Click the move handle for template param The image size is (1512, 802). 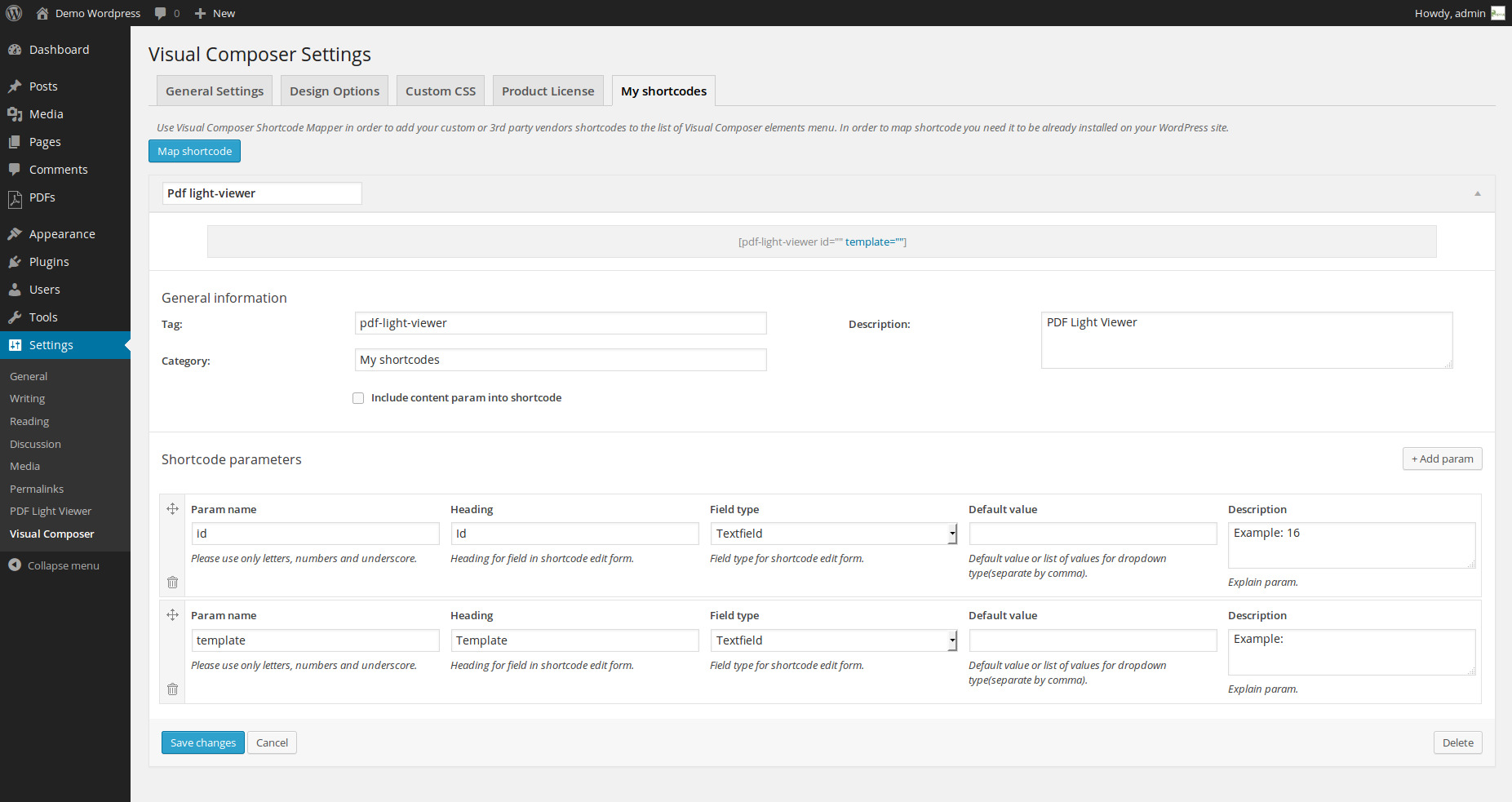172,615
